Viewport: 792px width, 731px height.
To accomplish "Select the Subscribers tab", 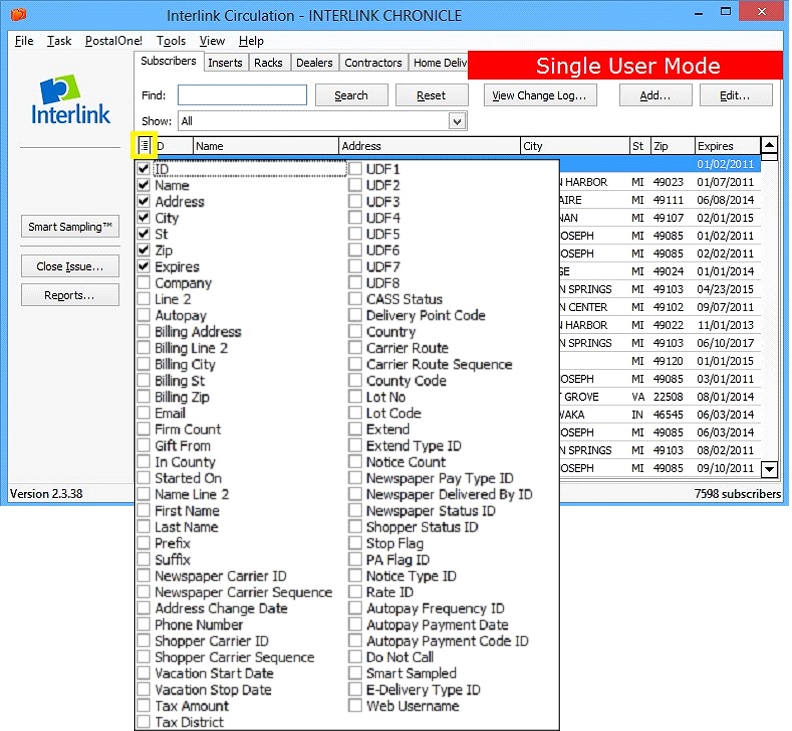I will (169, 61).
